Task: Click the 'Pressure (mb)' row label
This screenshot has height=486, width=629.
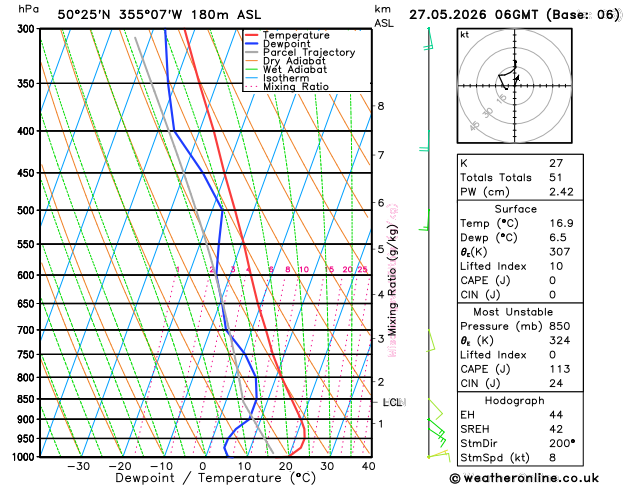Action: click(501, 326)
